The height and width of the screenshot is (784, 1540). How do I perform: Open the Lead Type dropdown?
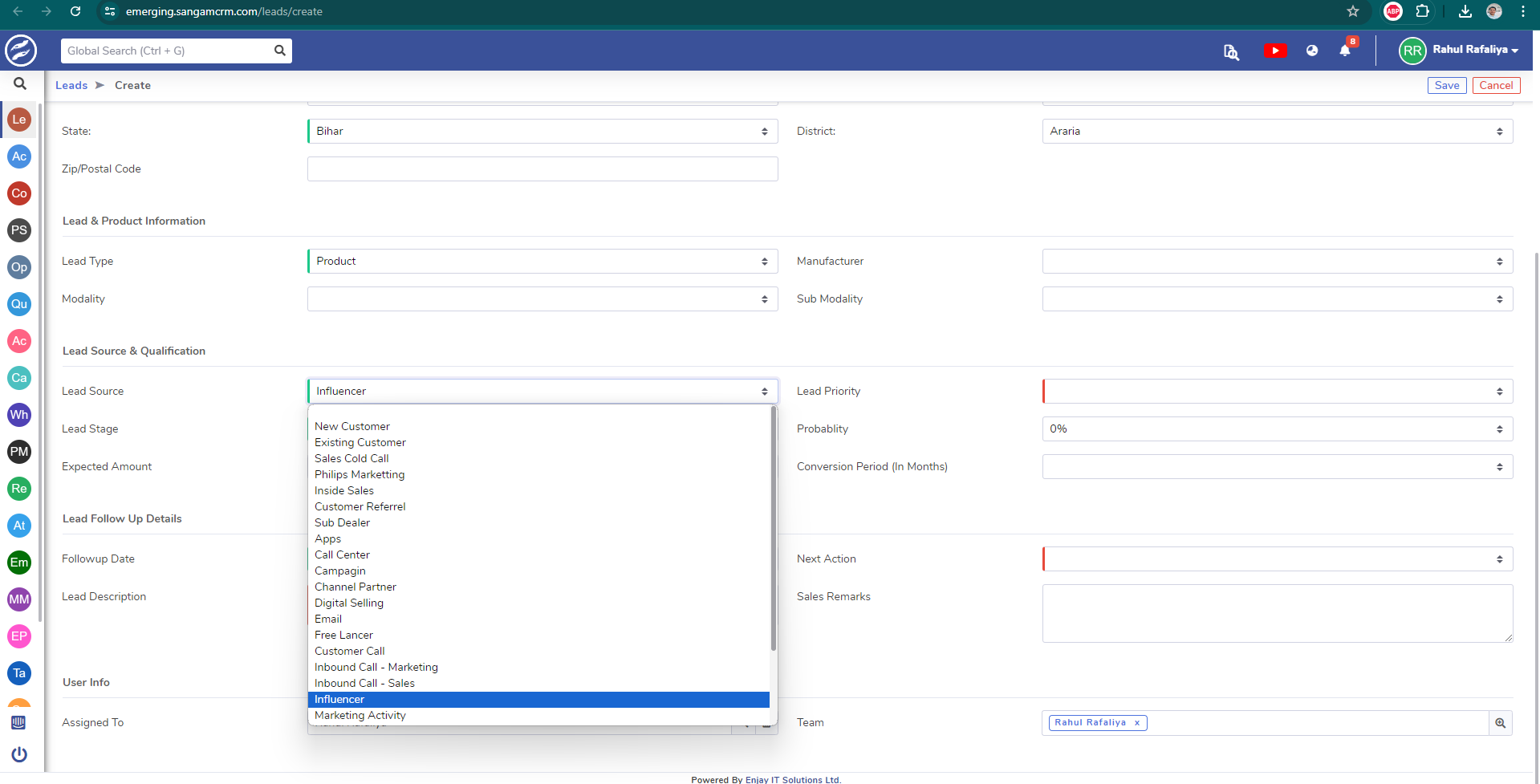point(542,262)
